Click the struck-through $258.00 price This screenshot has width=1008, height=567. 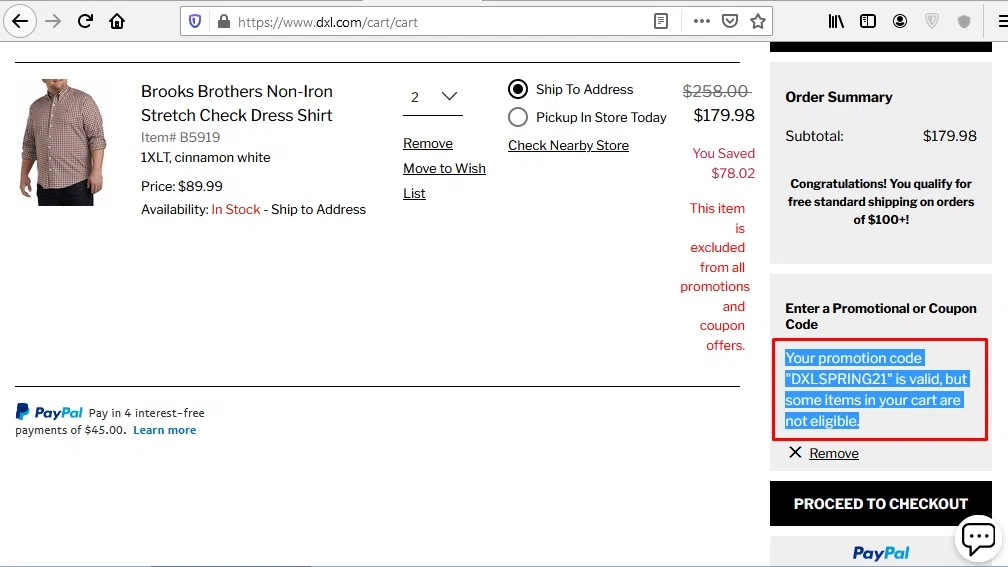point(716,91)
